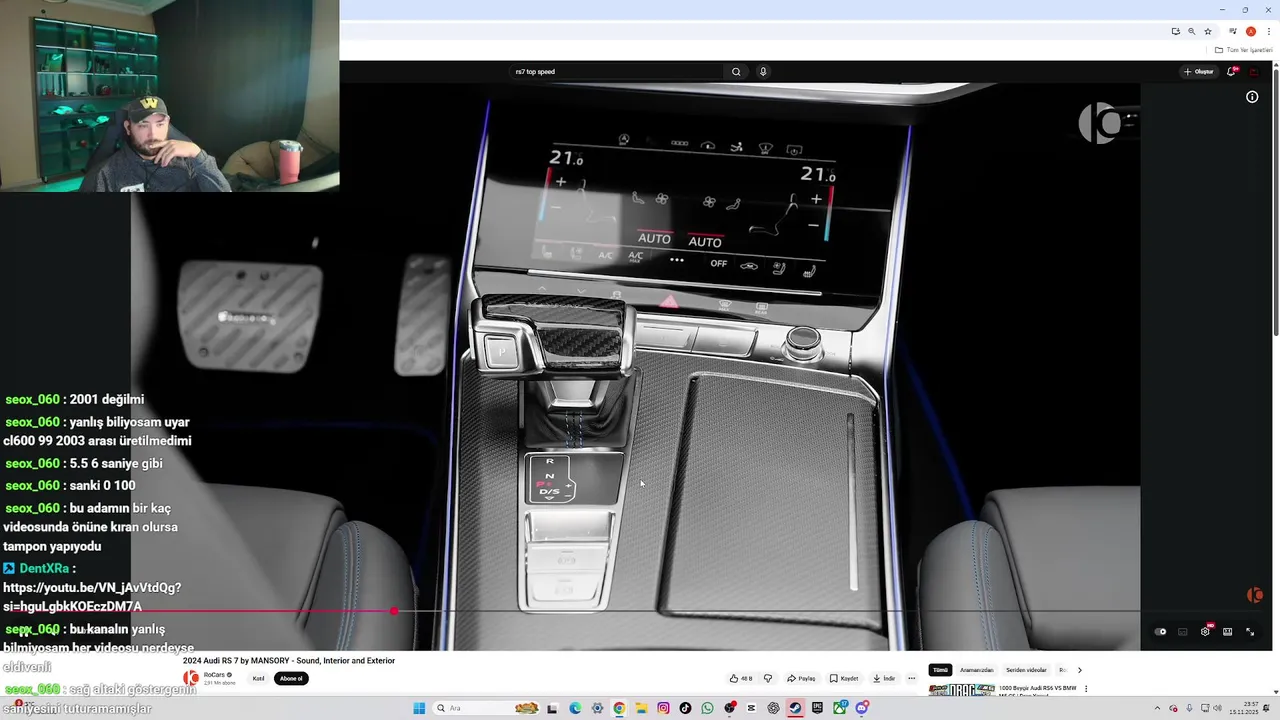Open the RoCars channel name link

(214, 675)
